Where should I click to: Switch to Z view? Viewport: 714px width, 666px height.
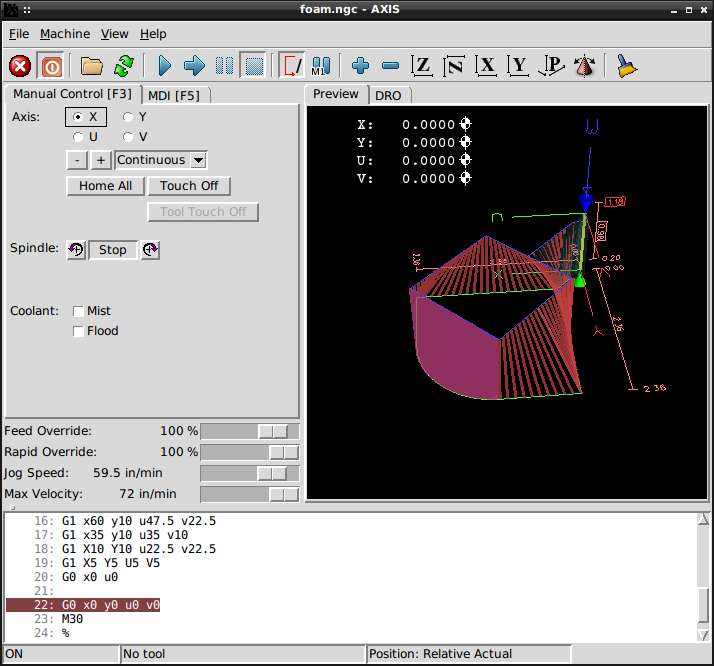[422, 66]
